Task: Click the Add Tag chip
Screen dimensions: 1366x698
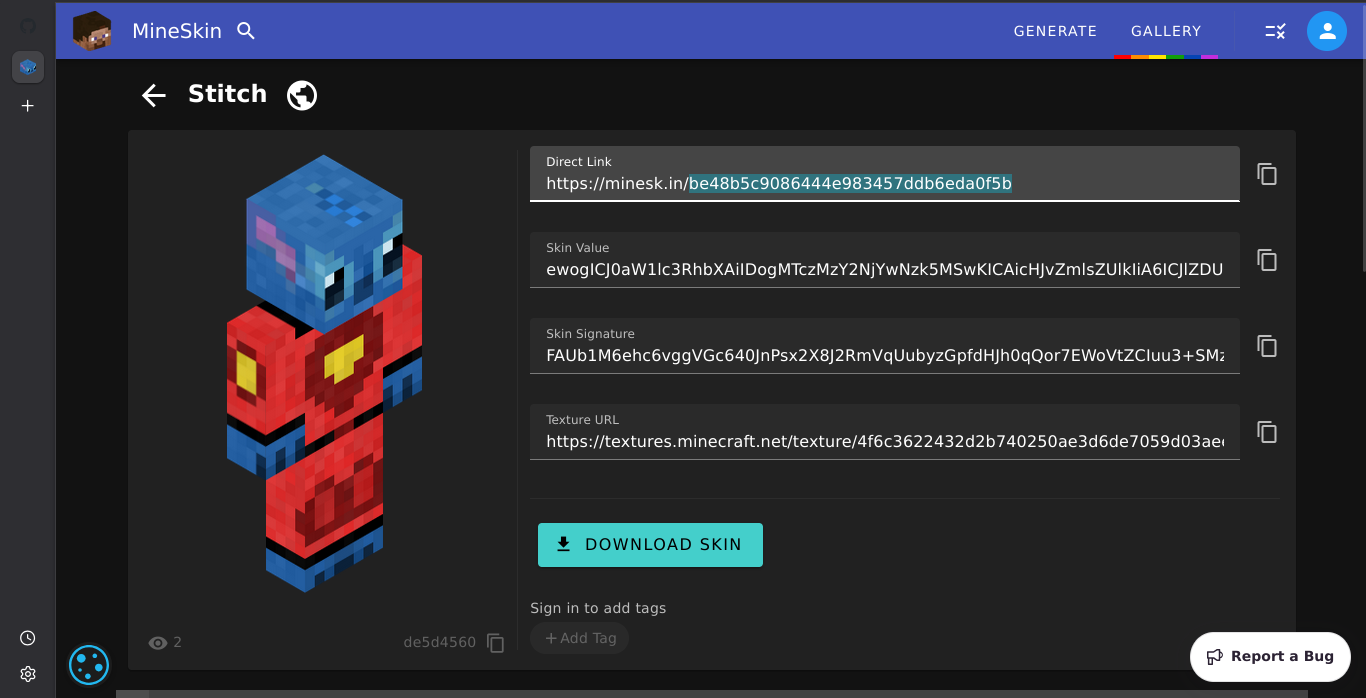Action: point(580,638)
